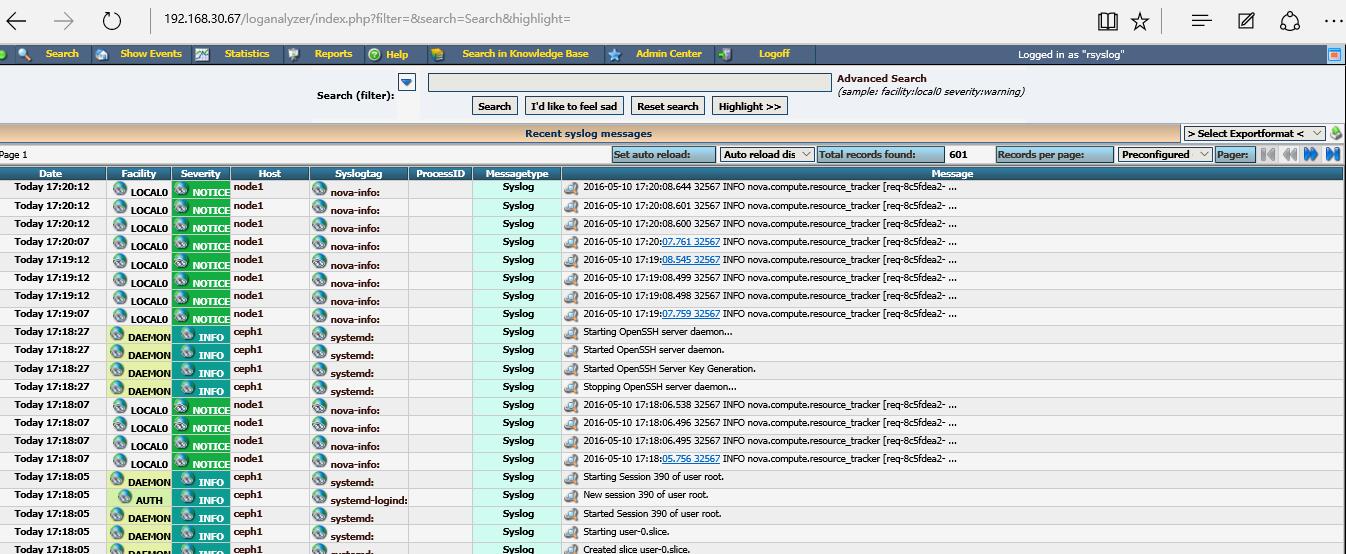
Task: Click the disabled first-page pager icon
Action: tap(1268, 154)
